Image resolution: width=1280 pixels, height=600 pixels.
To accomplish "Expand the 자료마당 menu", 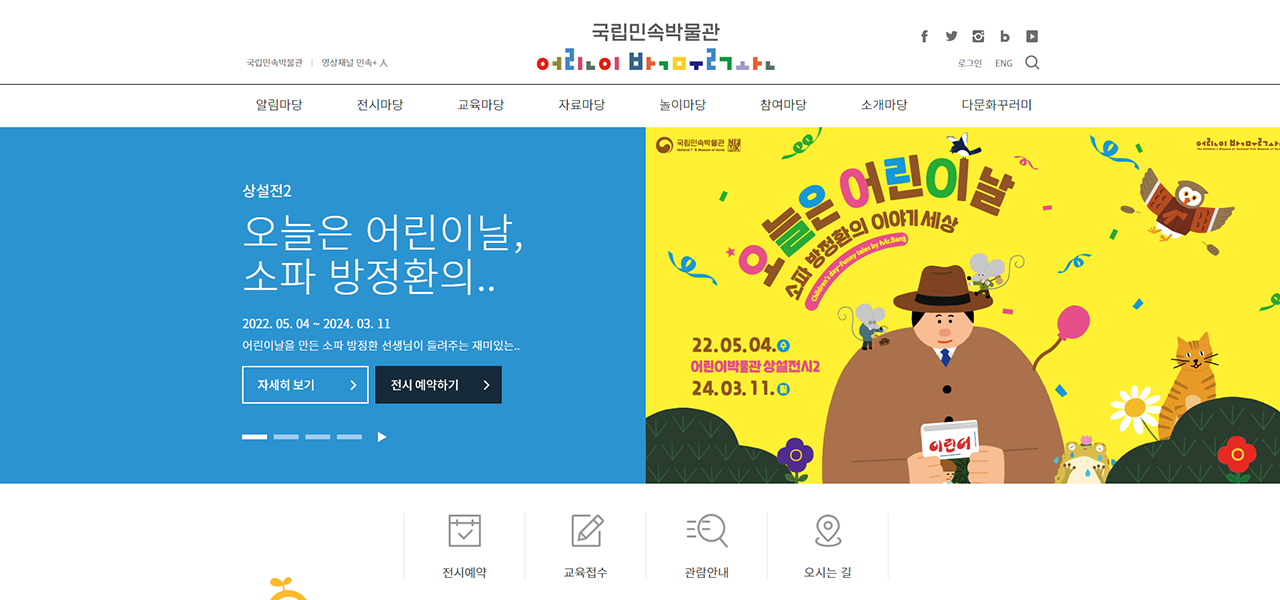I will 581,105.
